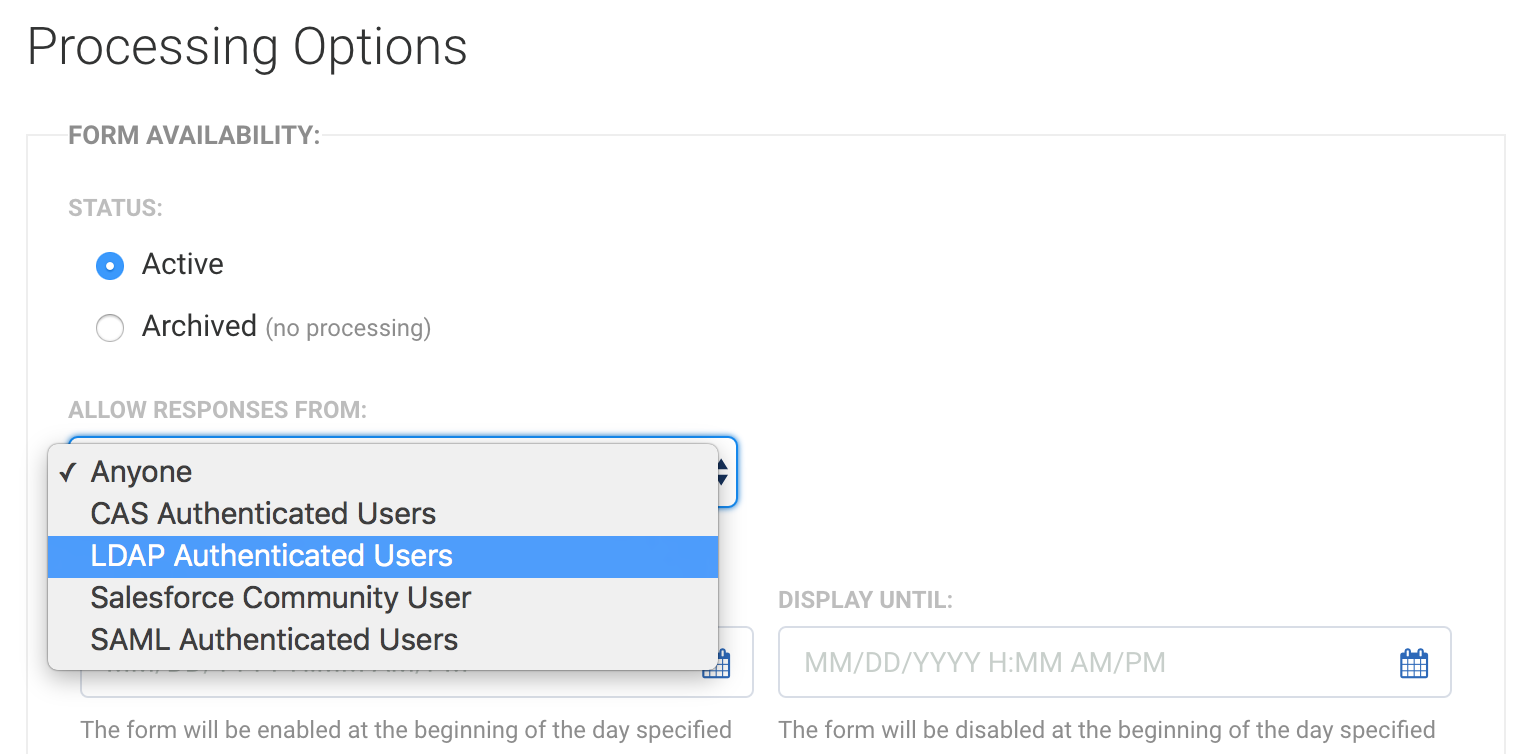Select the Archived status radio button
The height and width of the screenshot is (754, 1532).
[109, 328]
